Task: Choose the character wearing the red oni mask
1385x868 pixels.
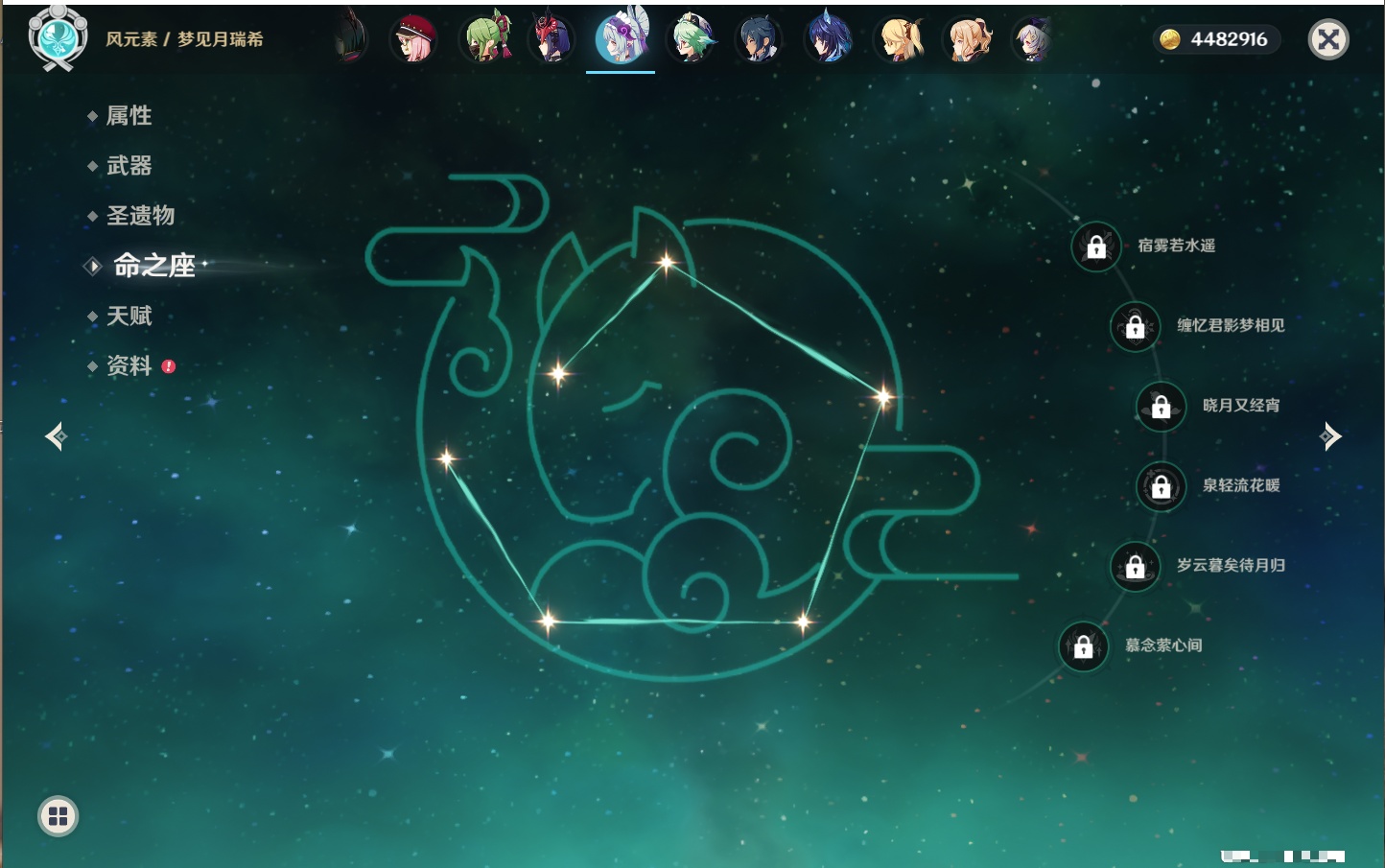Action: [552, 39]
